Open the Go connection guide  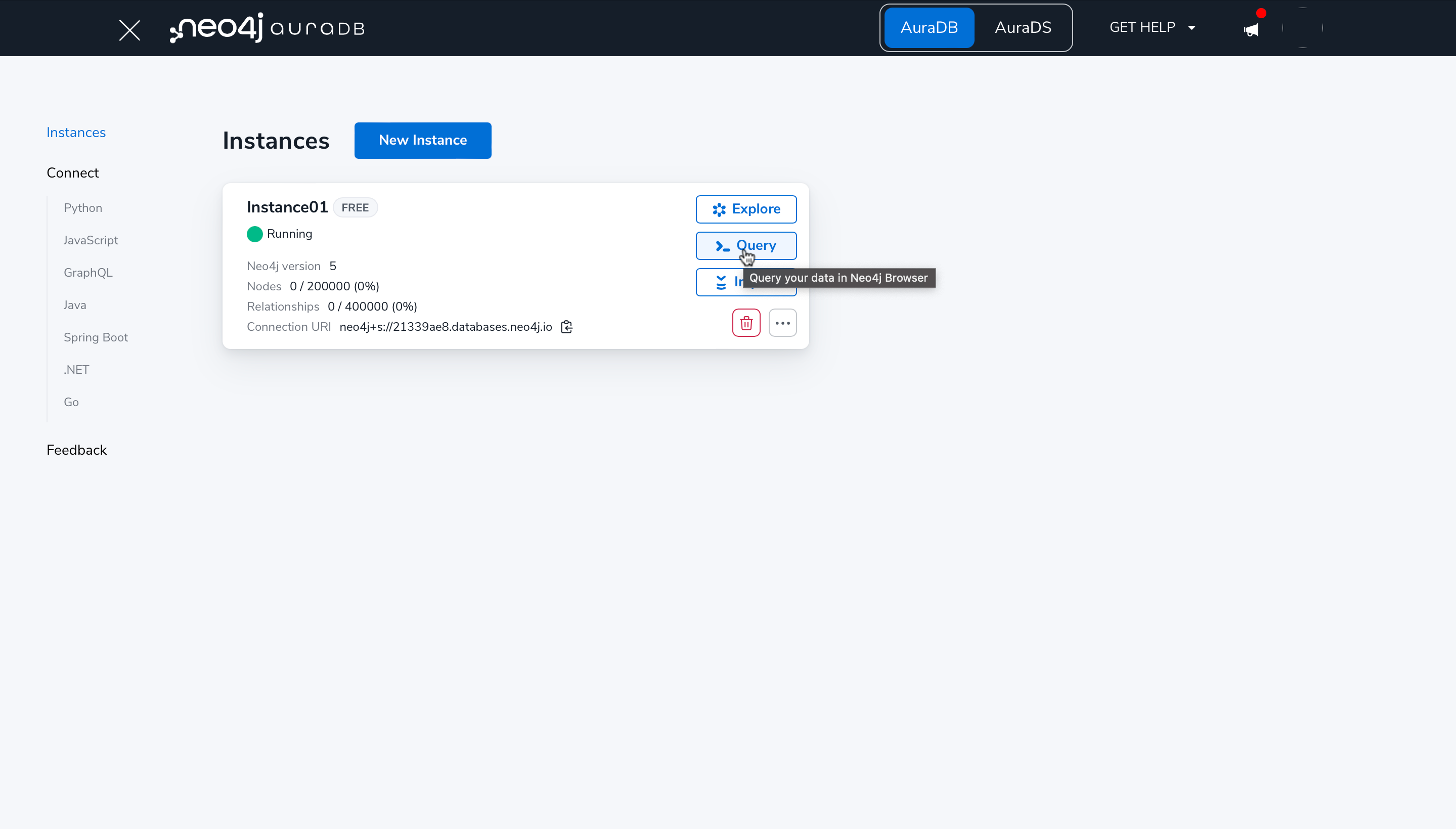71,403
